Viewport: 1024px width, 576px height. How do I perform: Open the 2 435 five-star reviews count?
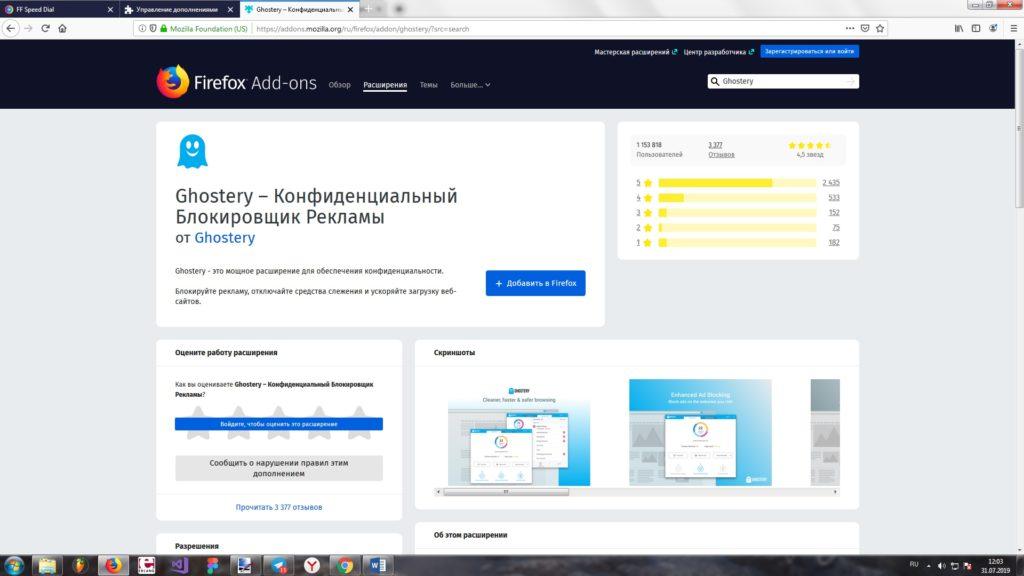tap(831, 183)
